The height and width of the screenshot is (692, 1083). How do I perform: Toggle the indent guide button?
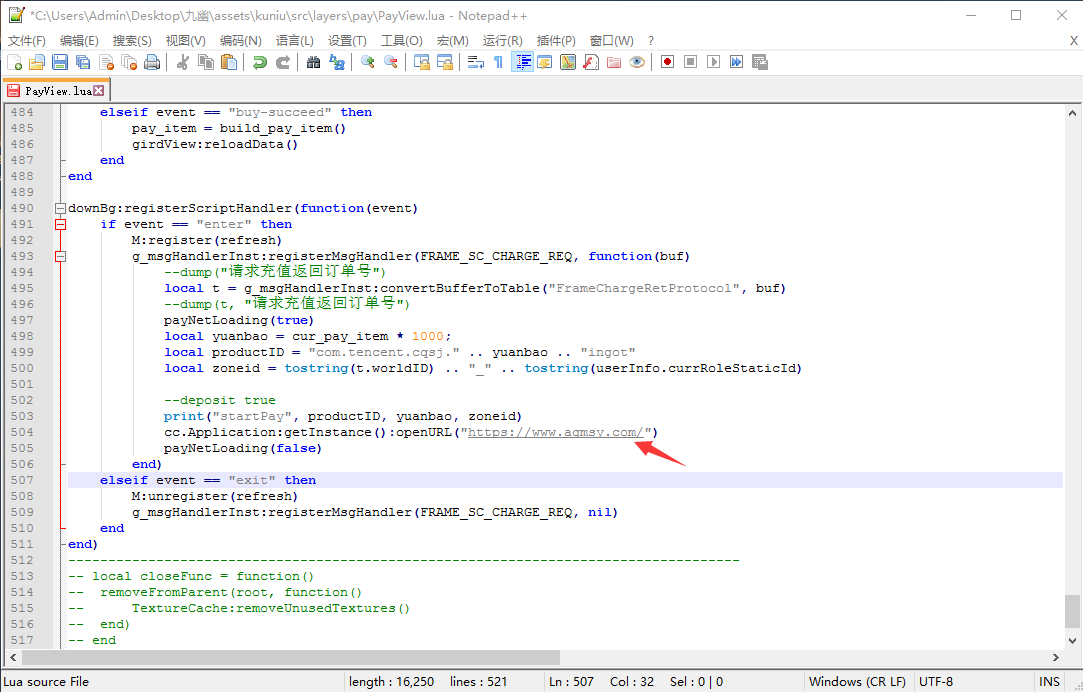point(522,62)
